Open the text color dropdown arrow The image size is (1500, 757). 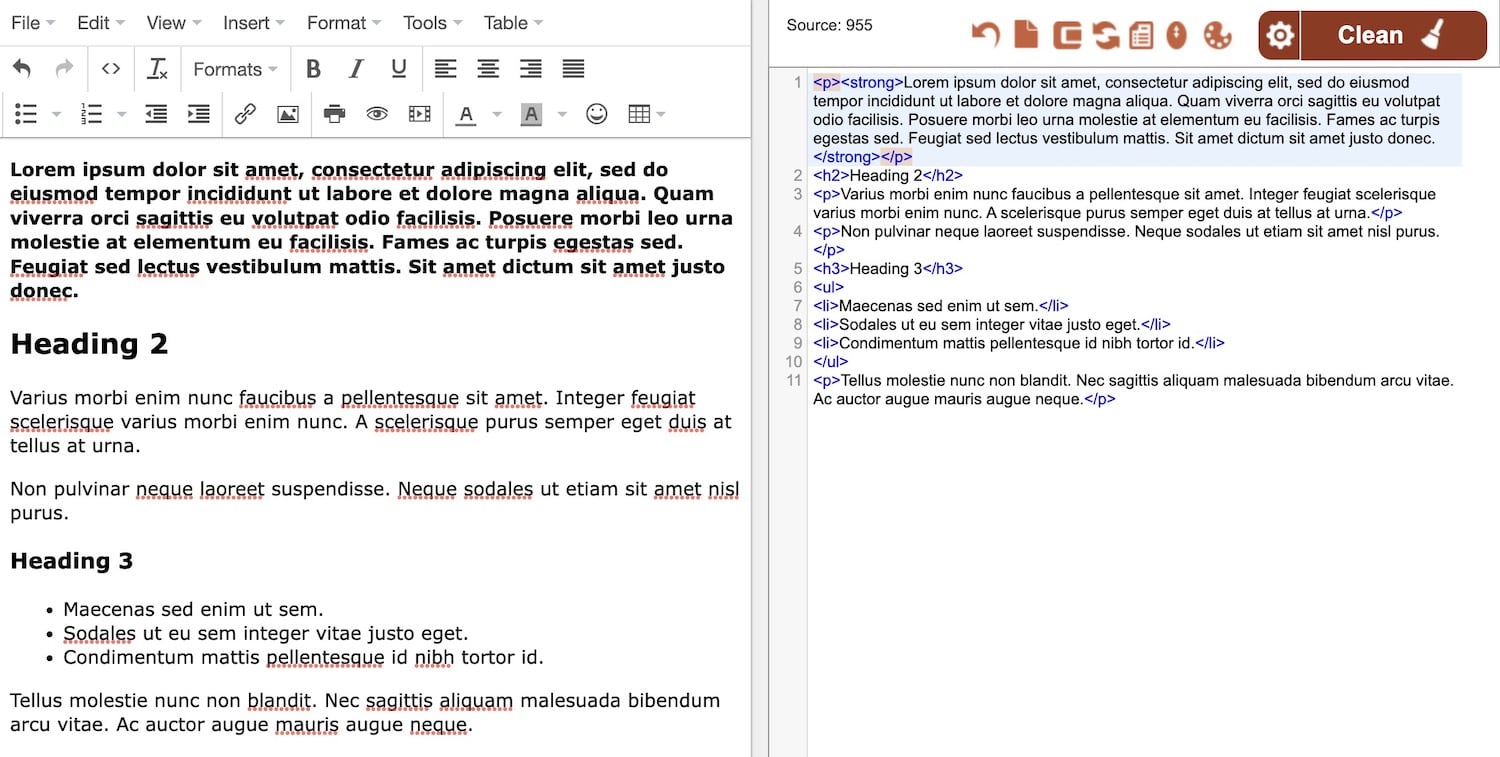[x=497, y=114]
